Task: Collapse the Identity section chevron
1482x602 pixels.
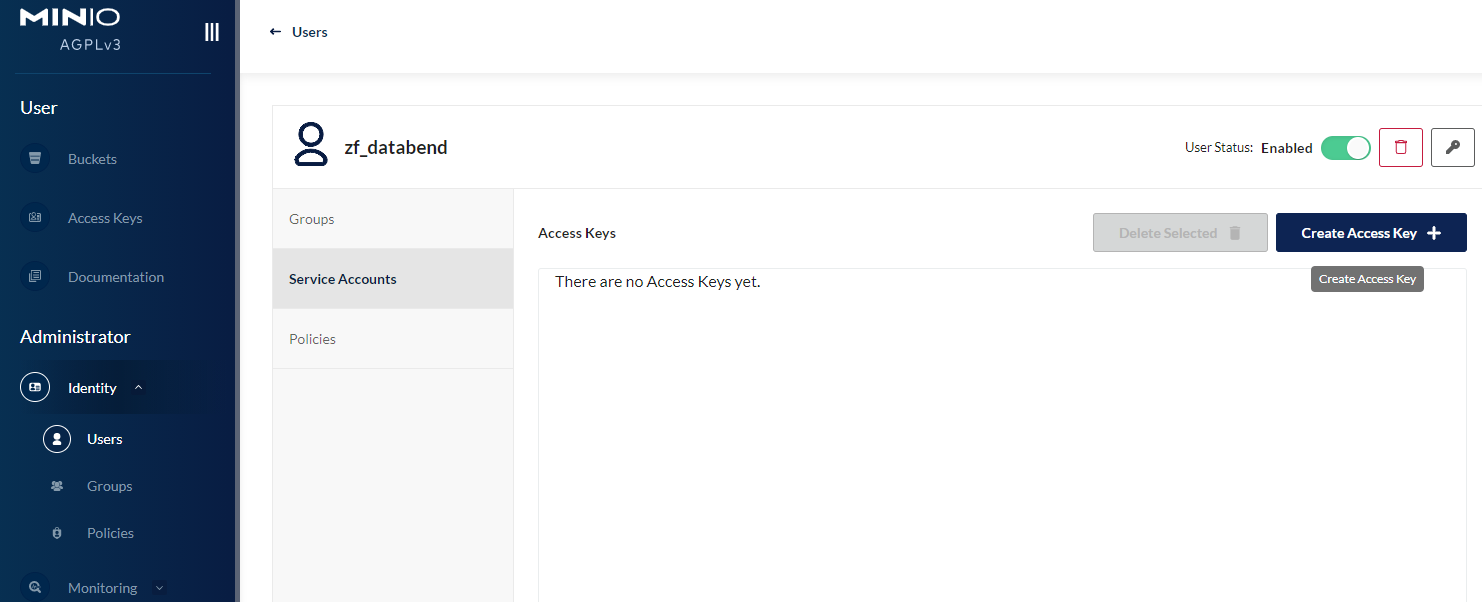Action: point(138,388)
